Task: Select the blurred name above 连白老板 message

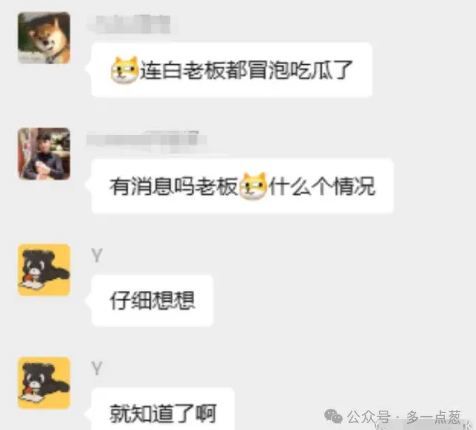Action: point(129,24)
